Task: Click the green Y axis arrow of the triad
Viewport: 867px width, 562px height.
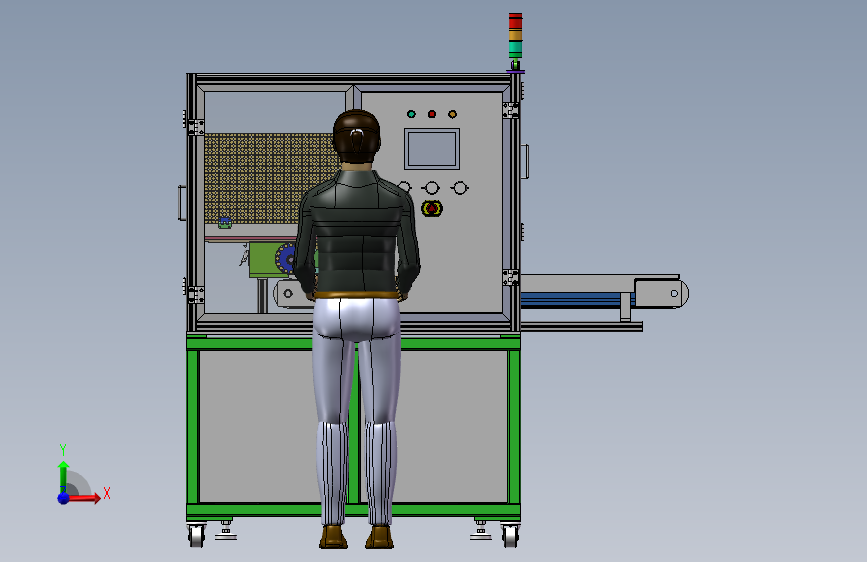Action: coord(63,475)
